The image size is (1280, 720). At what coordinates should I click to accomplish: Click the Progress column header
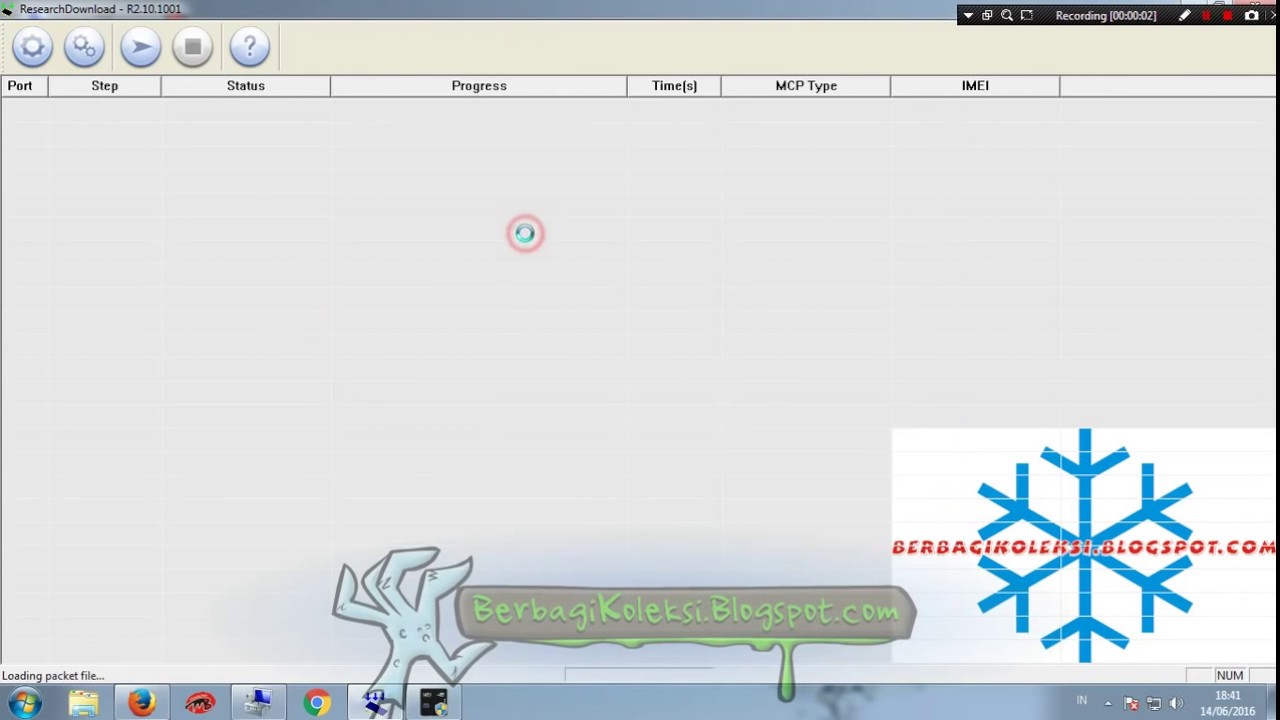479,86
